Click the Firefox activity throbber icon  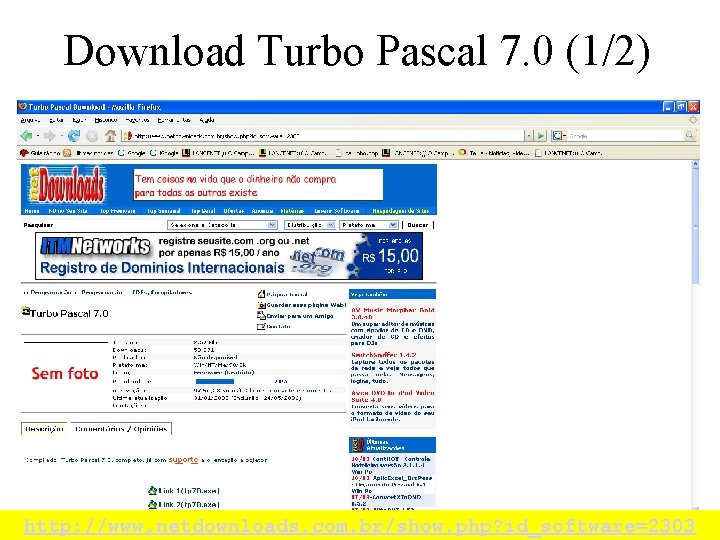click(x=693, y=120)
